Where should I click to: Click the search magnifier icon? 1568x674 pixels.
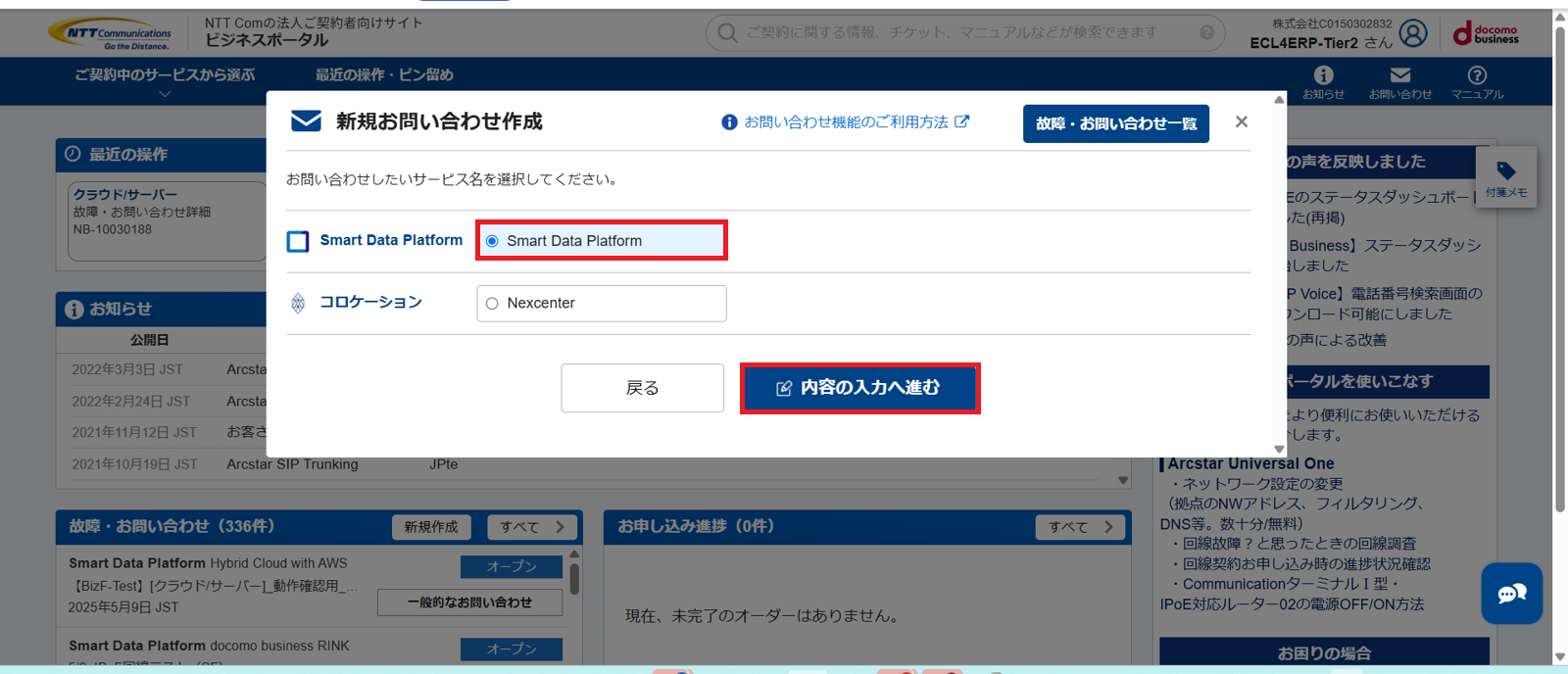click(x=727, y=33)
